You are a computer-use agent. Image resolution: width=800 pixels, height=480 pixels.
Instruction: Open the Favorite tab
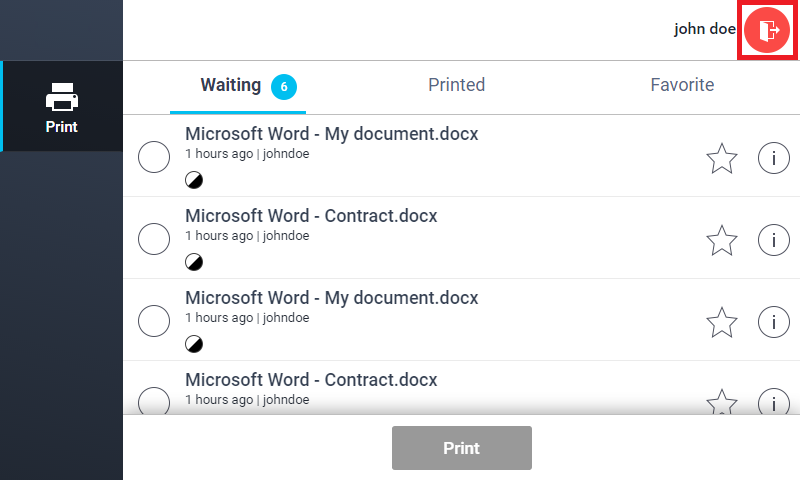682,86
